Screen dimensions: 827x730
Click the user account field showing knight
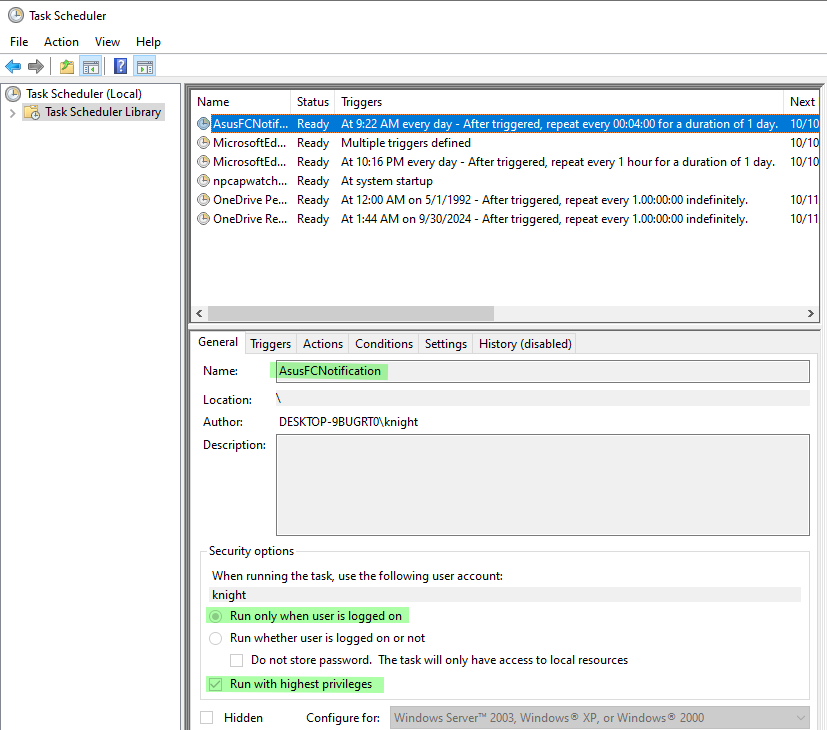pyautogui.click(x=505, y=595)
